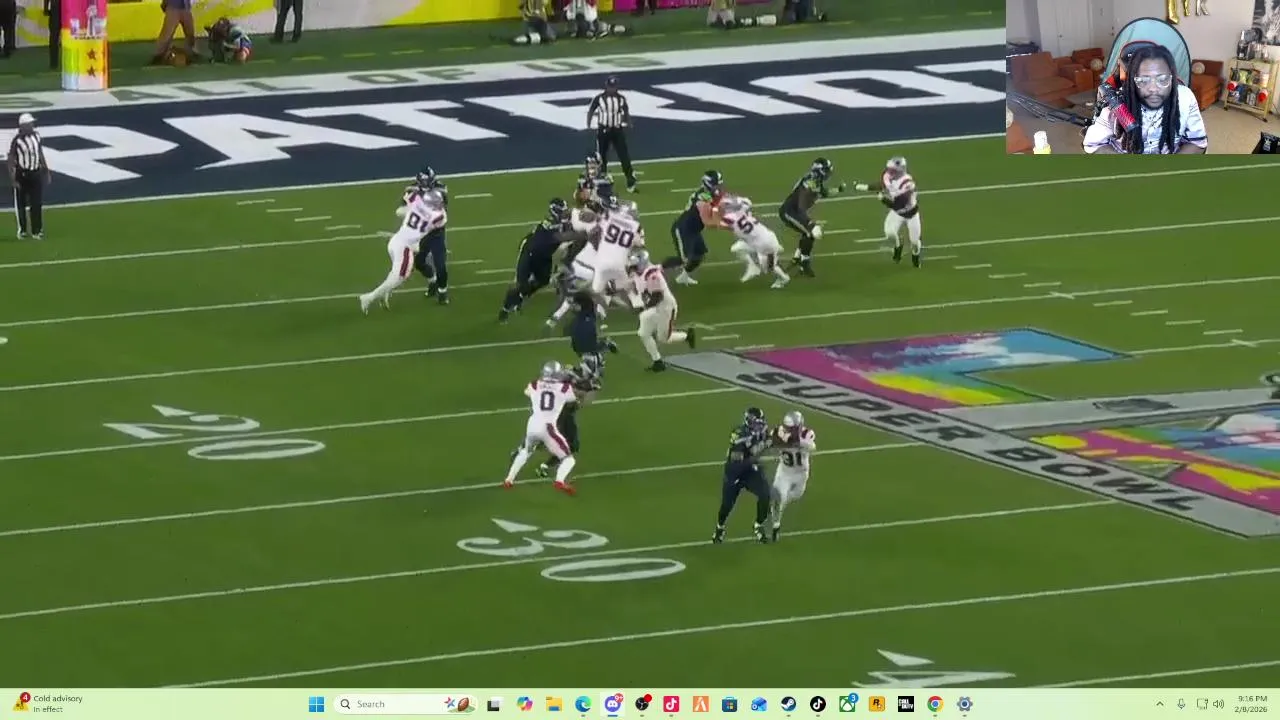The height and width of the screenshot is (720, 1280).
Task: Open Microsoft Edge browser
Action: (583, 704)
